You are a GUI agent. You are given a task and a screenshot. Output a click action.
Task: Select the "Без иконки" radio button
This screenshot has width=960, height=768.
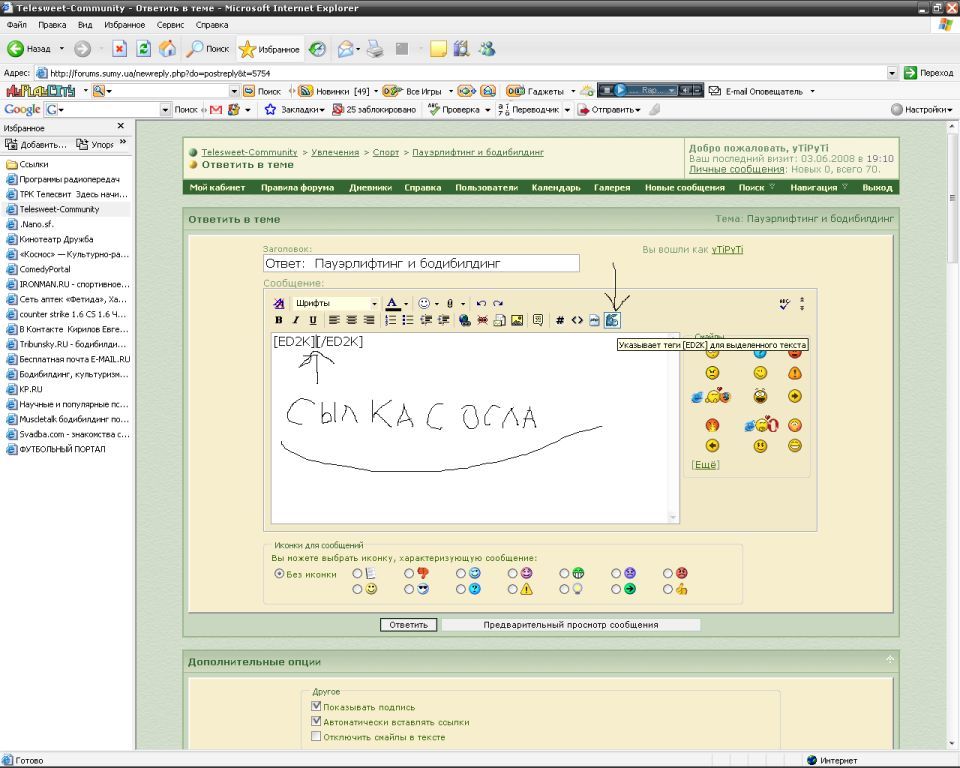(279, 574)
